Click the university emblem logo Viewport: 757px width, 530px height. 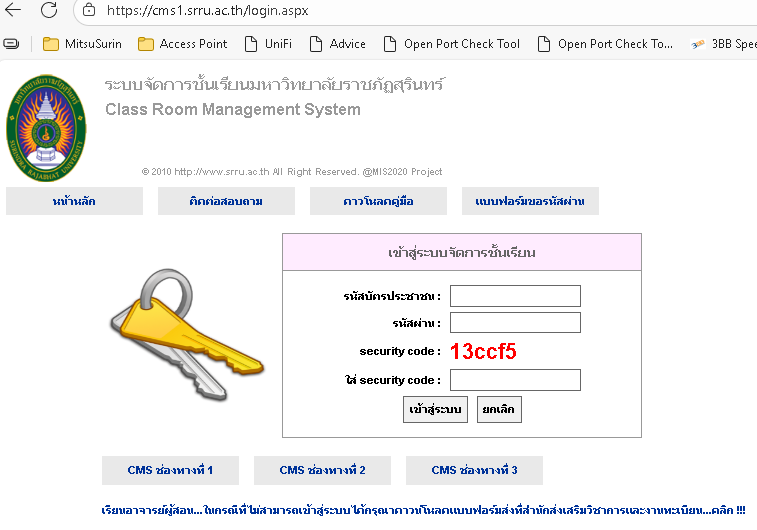47,126
